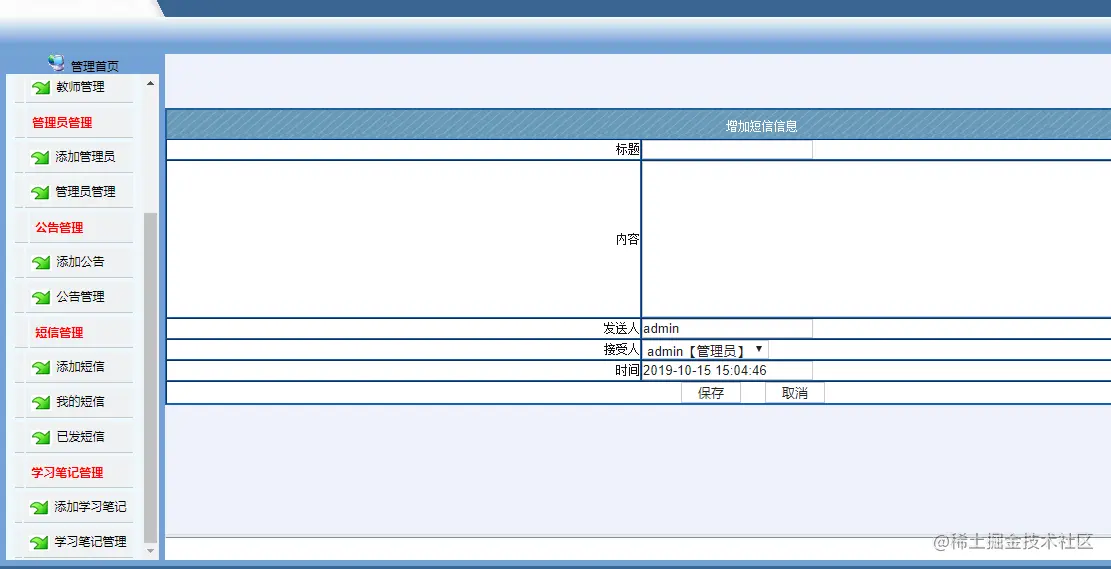Click the red 公告管理 section header
1111x569 pixels.
(60, 227)
